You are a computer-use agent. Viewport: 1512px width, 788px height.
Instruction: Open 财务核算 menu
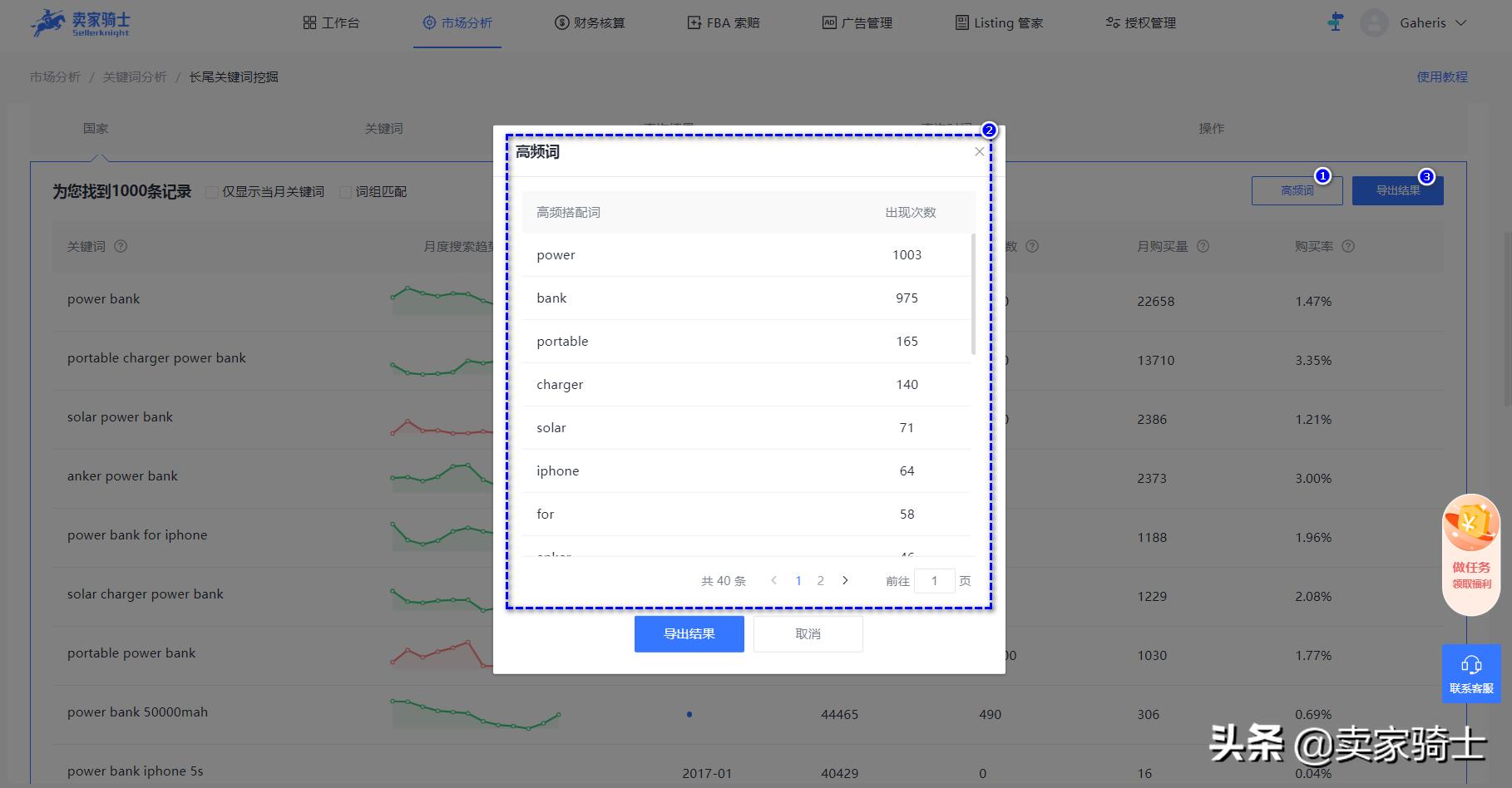(590, 22)
